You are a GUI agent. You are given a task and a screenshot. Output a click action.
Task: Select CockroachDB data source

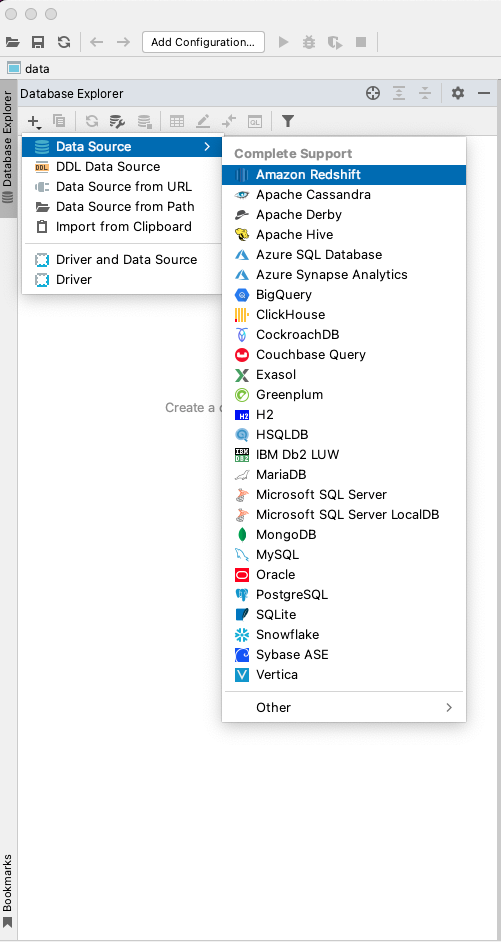[344, 335]
